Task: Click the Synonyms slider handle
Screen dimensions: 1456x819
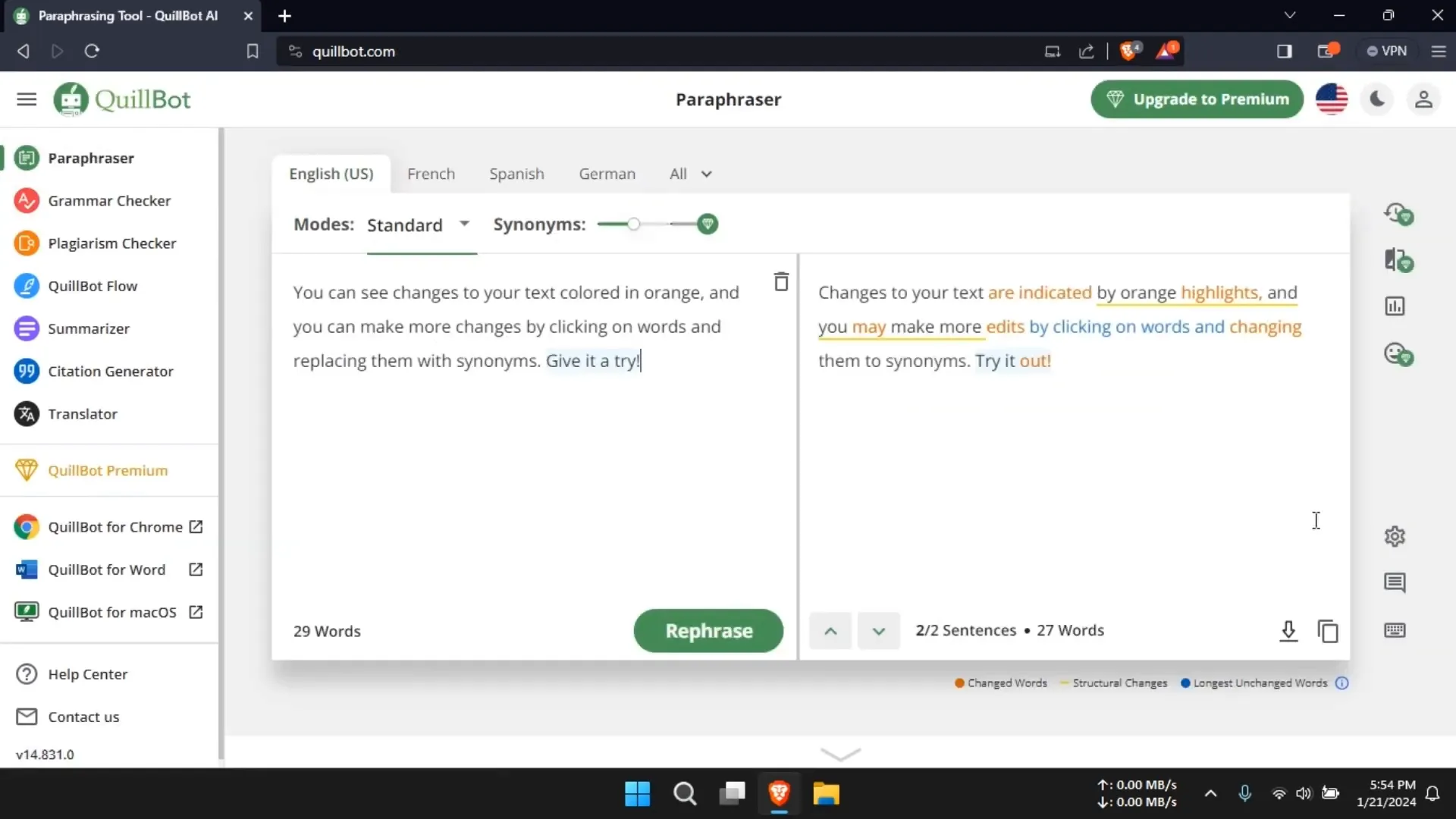Action: pos(634,224)
